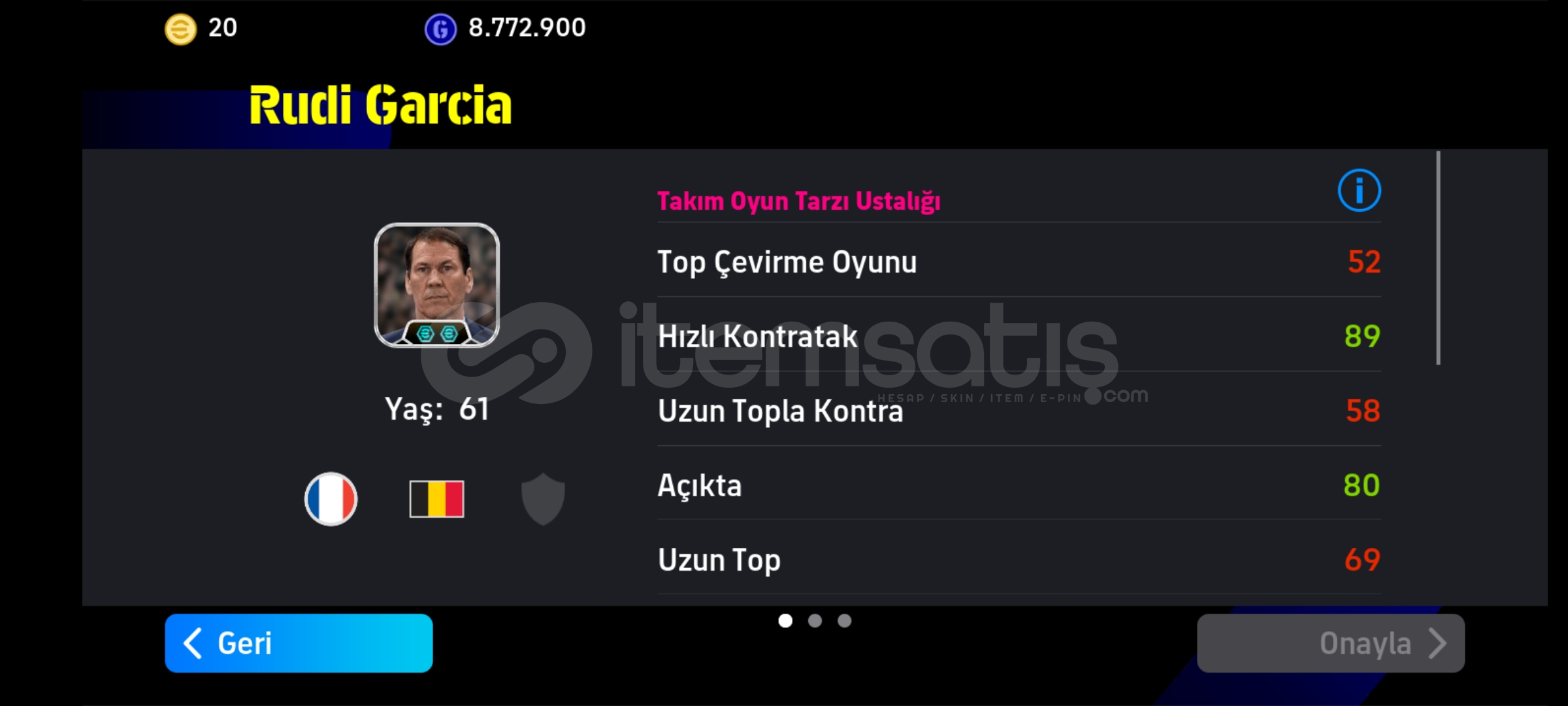The height and width of the screenshot is (706, 1568).
Task: Open the info icon for team playstyle
Action: pos(1359,190)
